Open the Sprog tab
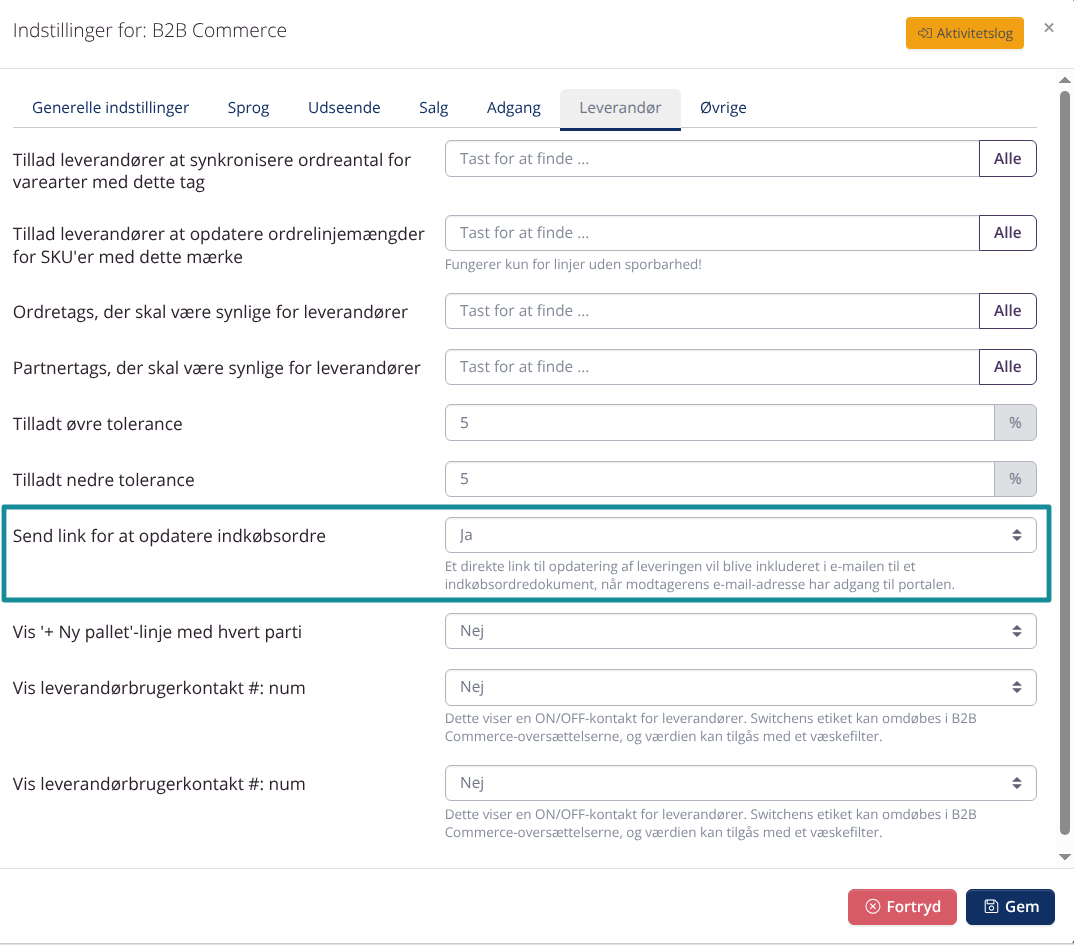1074x945 pixels. coord(248,108)
